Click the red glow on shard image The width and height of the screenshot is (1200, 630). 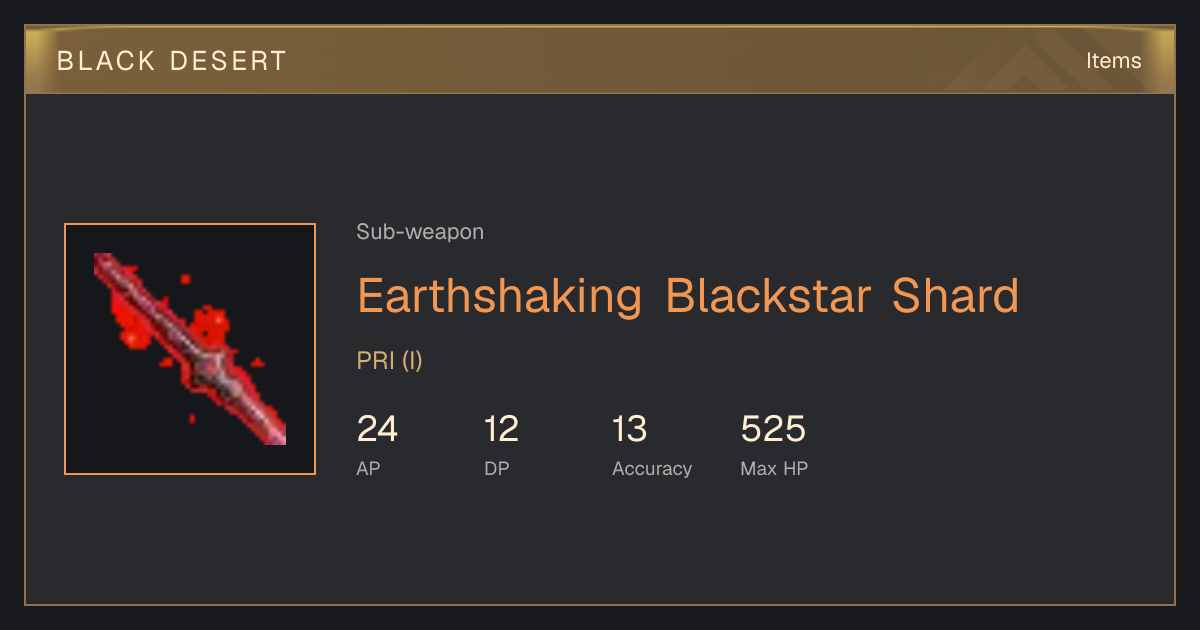tap(208, 325)
